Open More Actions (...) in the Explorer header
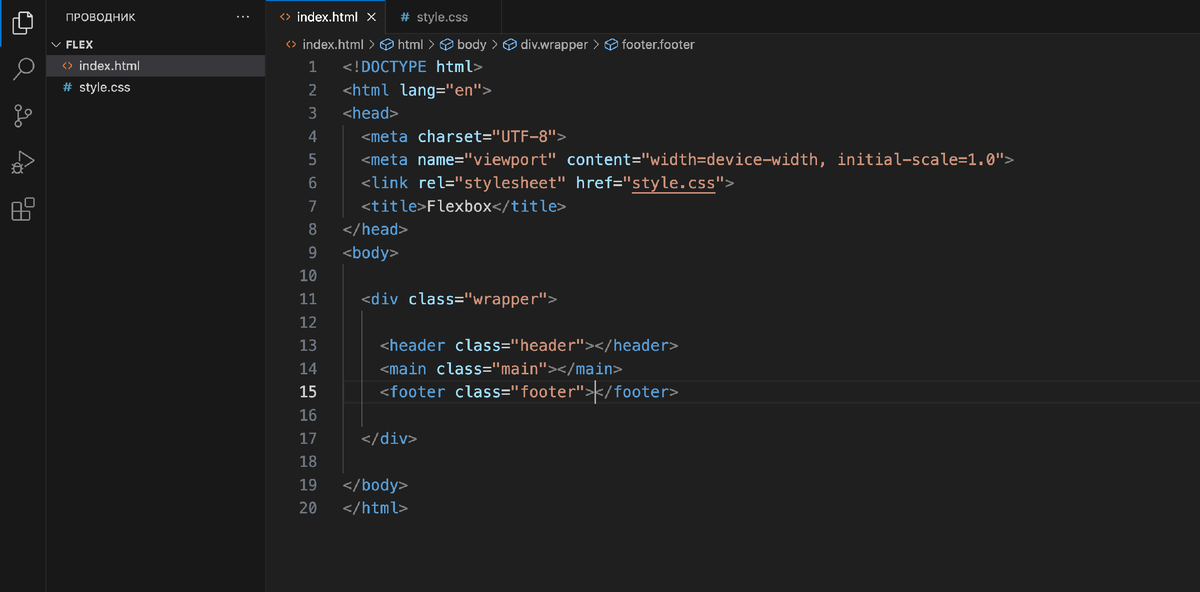 (x=242, y=17)
